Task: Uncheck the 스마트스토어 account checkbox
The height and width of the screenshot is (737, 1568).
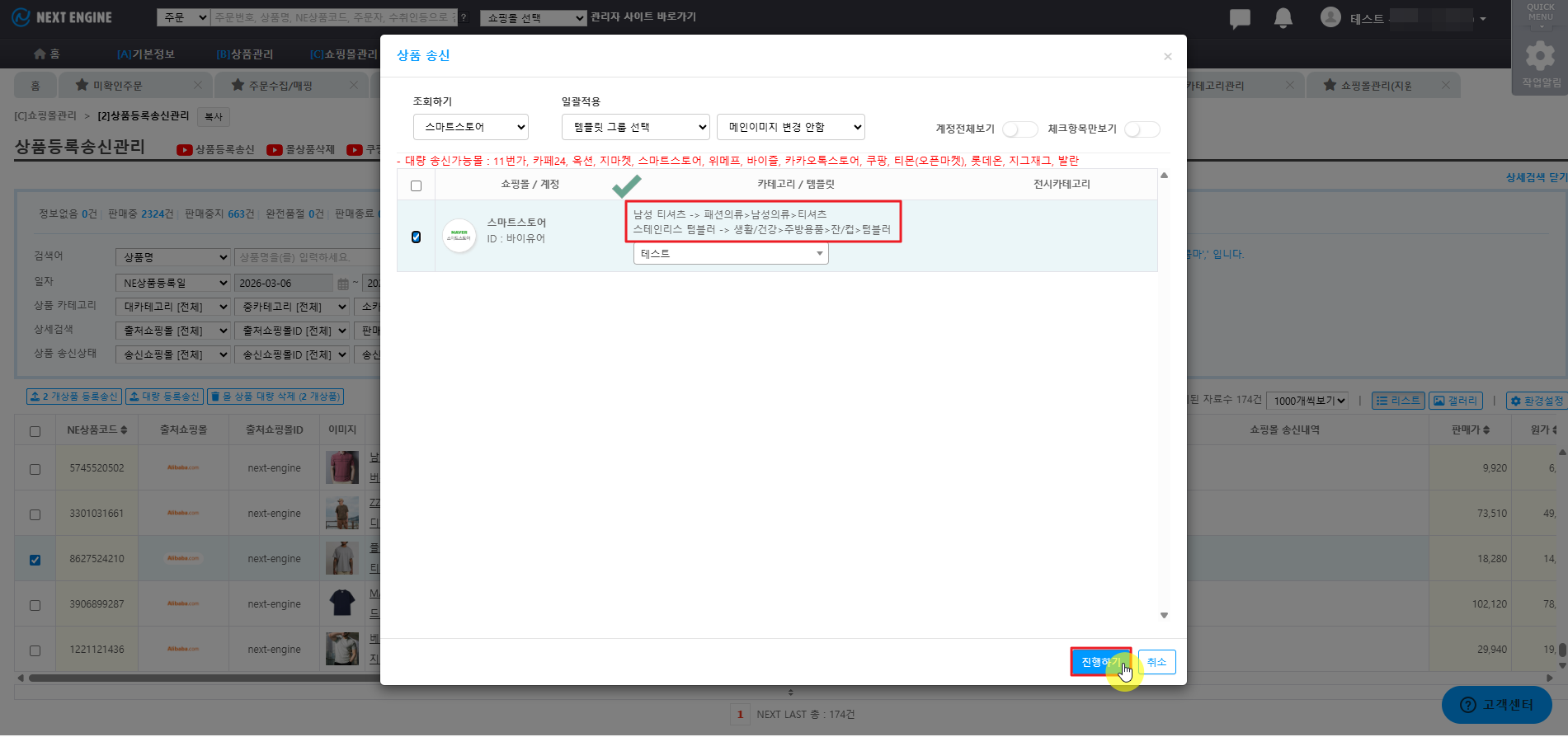Action: (417, 237)
